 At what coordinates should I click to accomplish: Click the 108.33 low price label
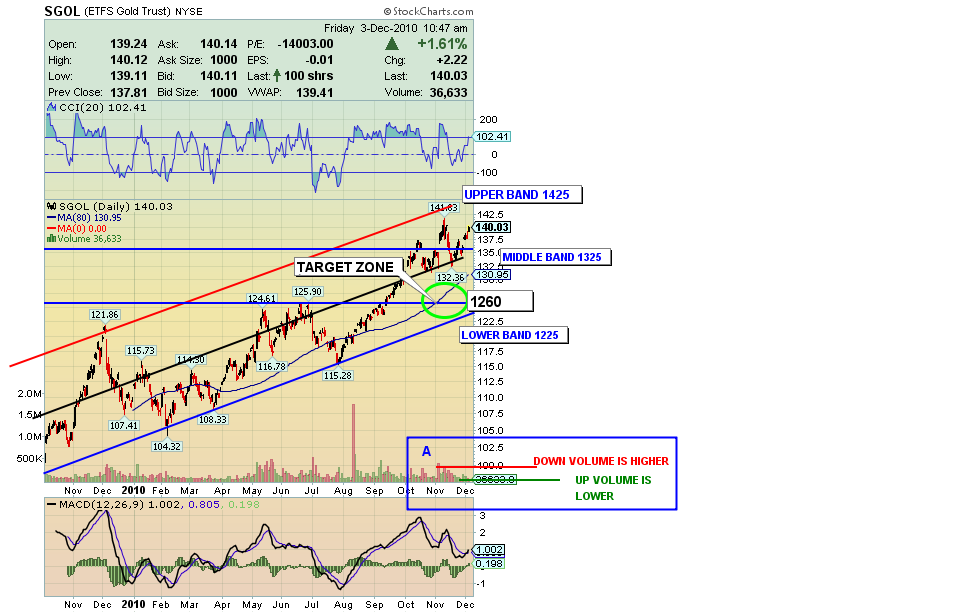click(x=213, y=419)
